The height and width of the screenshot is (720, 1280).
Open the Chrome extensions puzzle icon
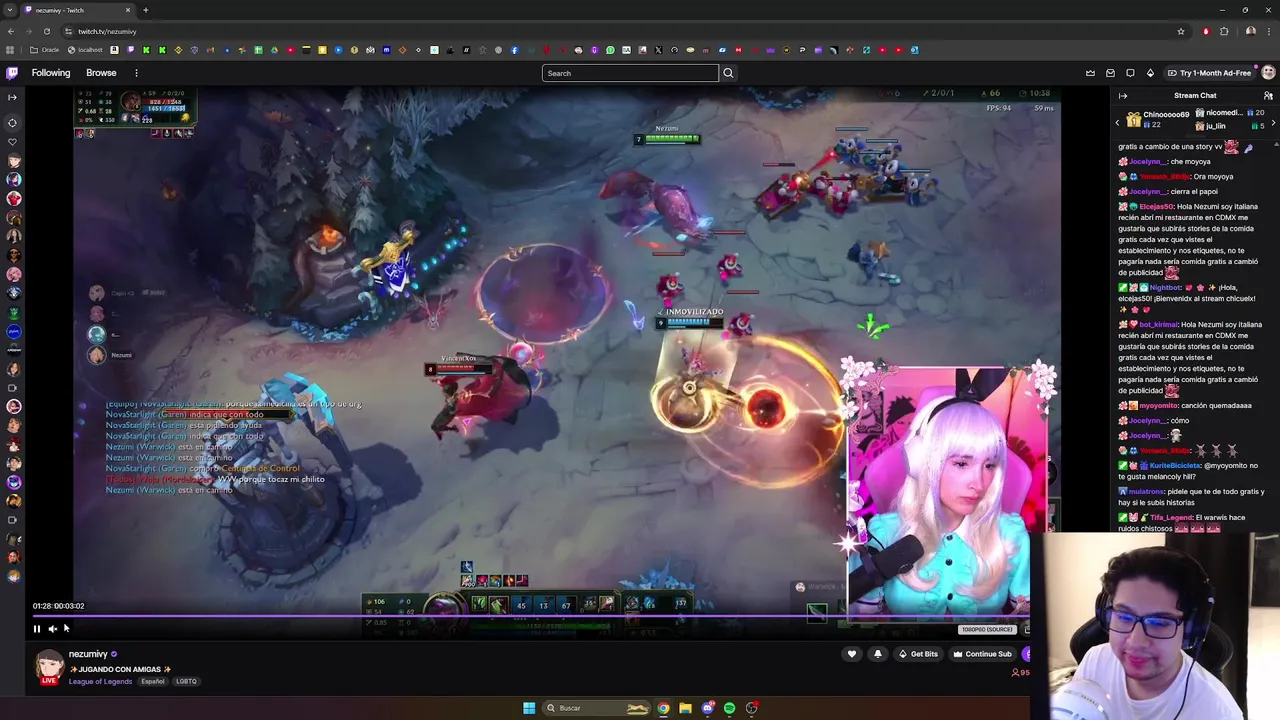pos(1224,31)
